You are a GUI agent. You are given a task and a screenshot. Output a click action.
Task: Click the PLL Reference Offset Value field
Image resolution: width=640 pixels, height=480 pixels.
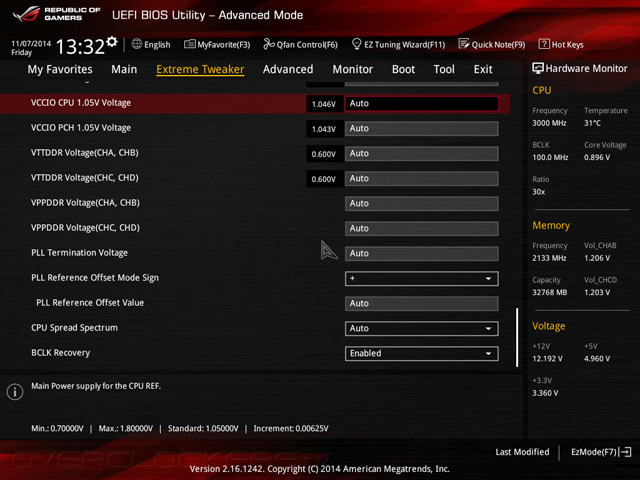(421, 304)
